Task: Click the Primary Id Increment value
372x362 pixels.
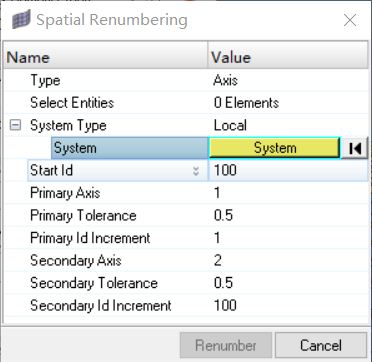Action: tap(289, 238)
